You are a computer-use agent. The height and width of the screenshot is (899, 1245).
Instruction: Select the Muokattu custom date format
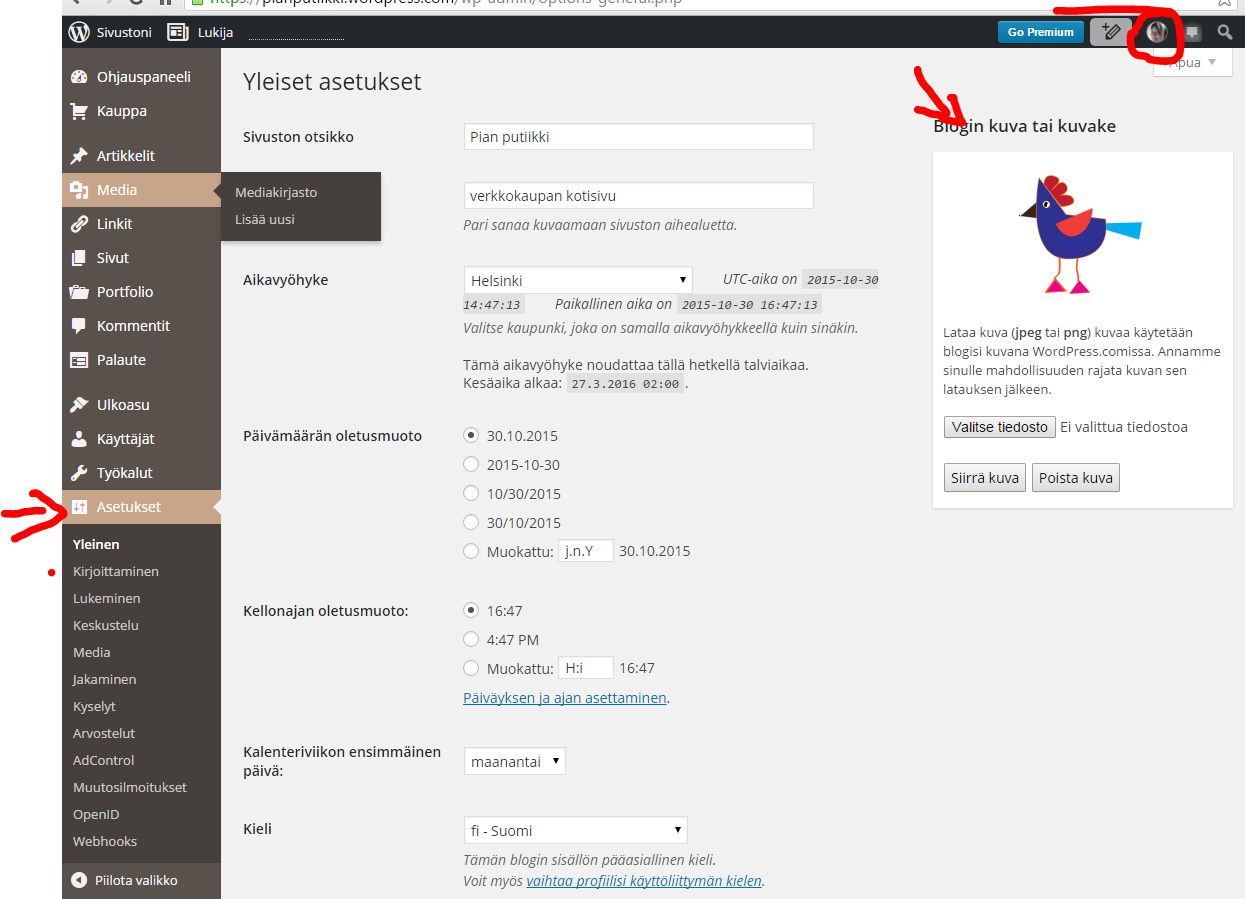tap(470, 550)
